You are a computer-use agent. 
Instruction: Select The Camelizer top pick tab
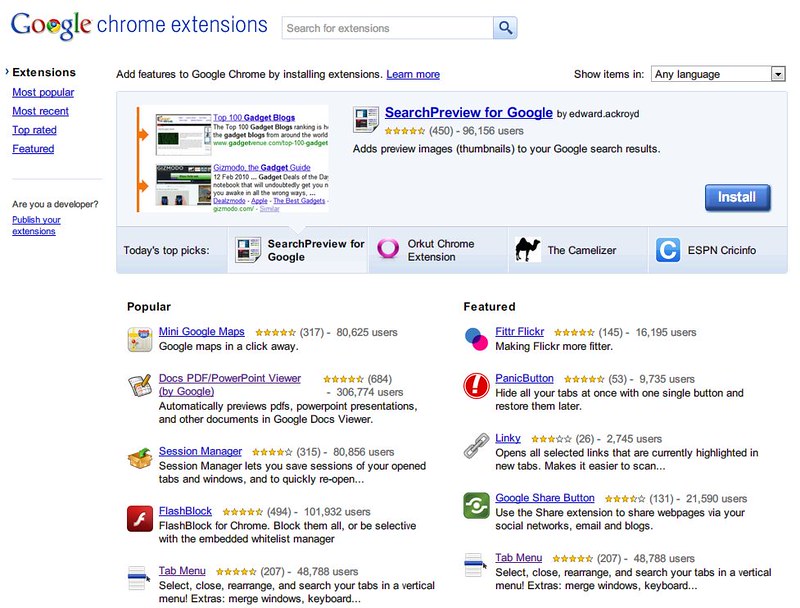[x=566, y=250]
